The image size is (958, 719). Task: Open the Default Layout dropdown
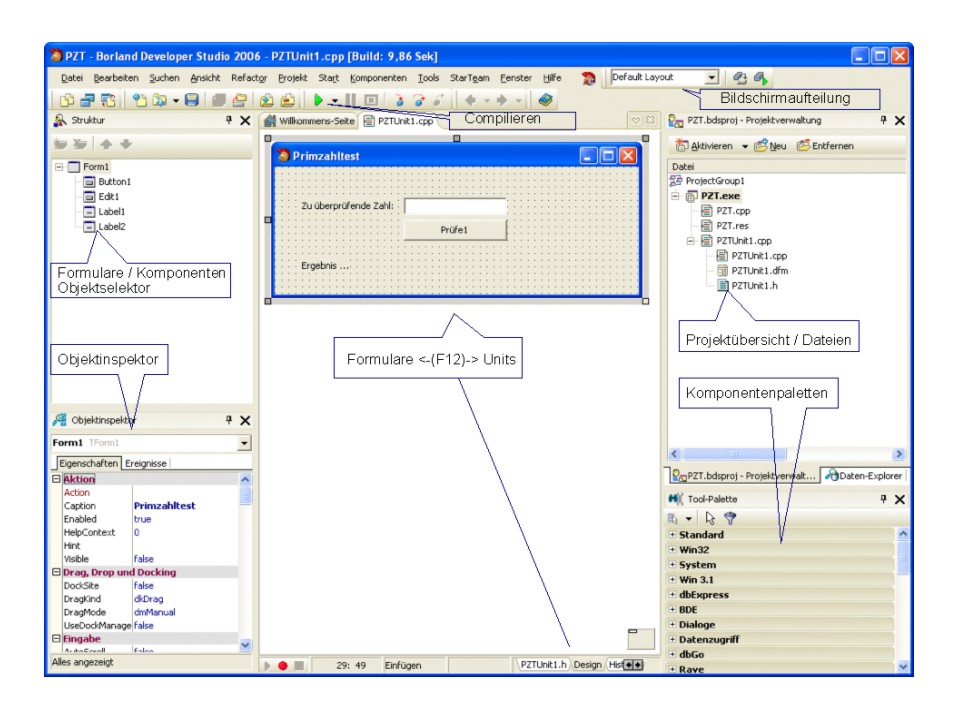coord(712,78)
